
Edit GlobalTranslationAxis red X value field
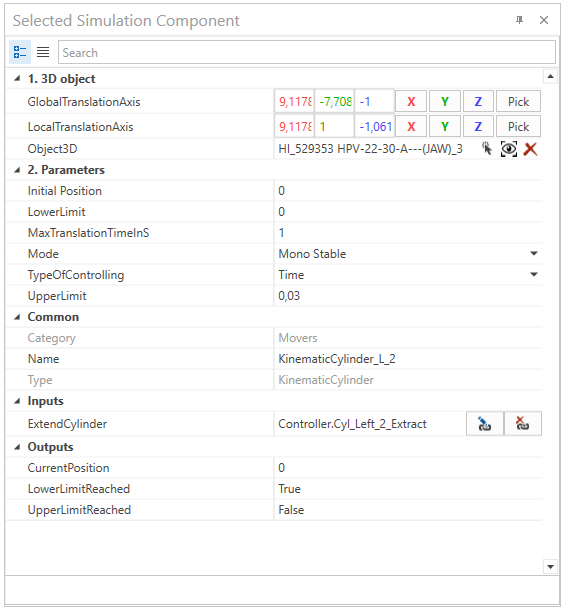[x=294, y=102]
